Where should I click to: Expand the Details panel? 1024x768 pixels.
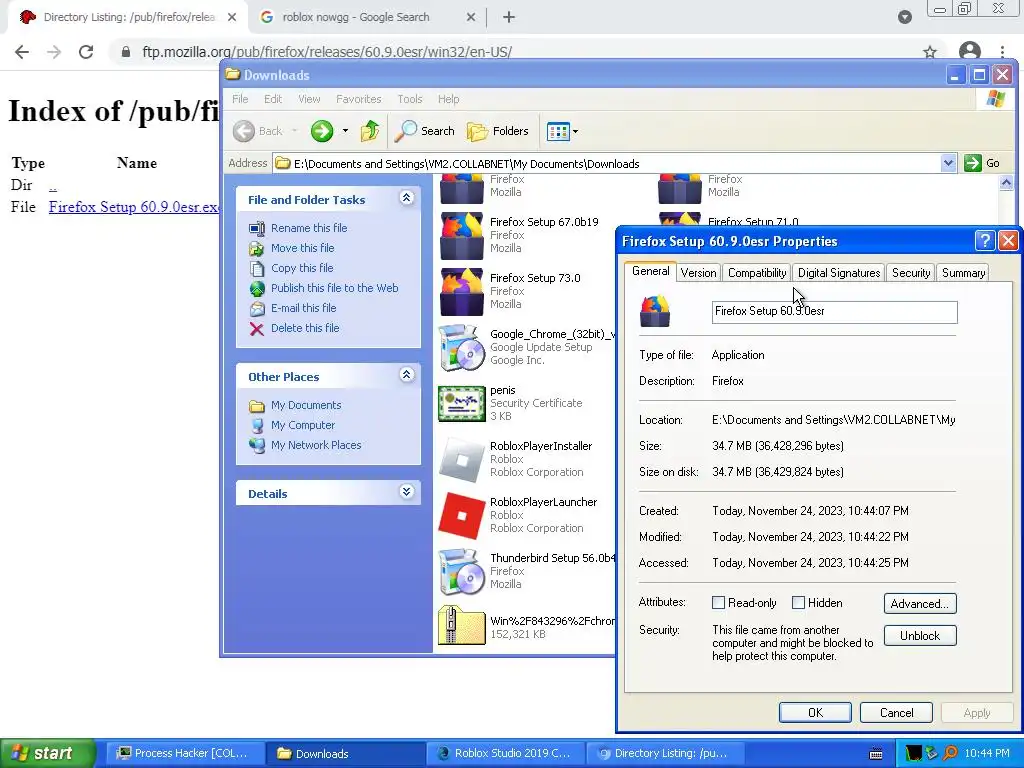pyautogui.click(x=406, y=492)
